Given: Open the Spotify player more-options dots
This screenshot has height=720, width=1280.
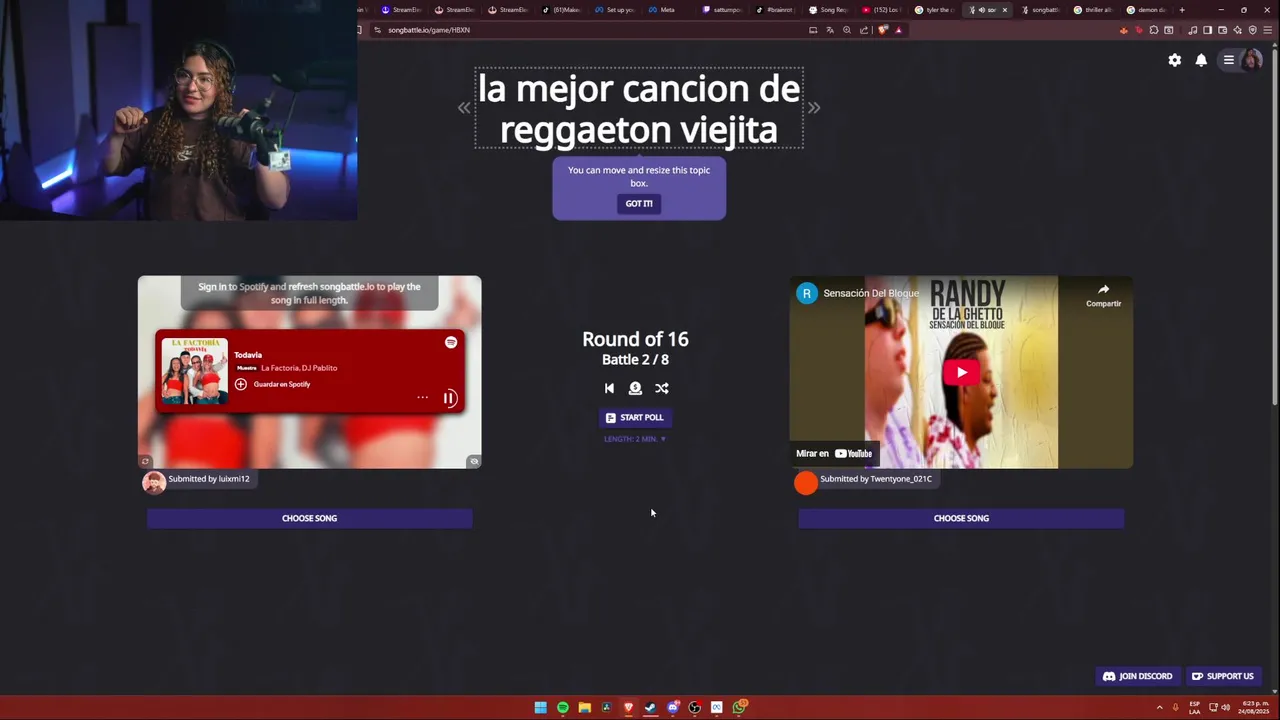Looking at the screenshot, I should (x=422, y=398).
